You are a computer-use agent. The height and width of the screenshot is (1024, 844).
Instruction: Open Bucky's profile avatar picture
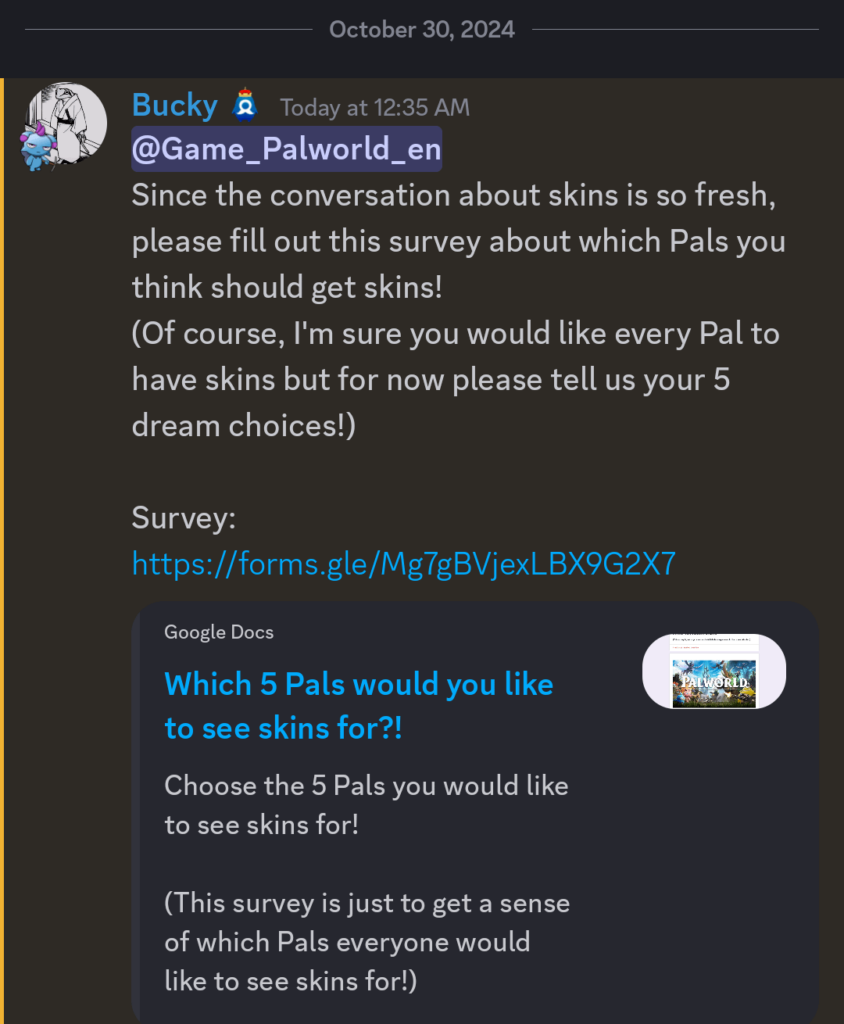point(66,123)
